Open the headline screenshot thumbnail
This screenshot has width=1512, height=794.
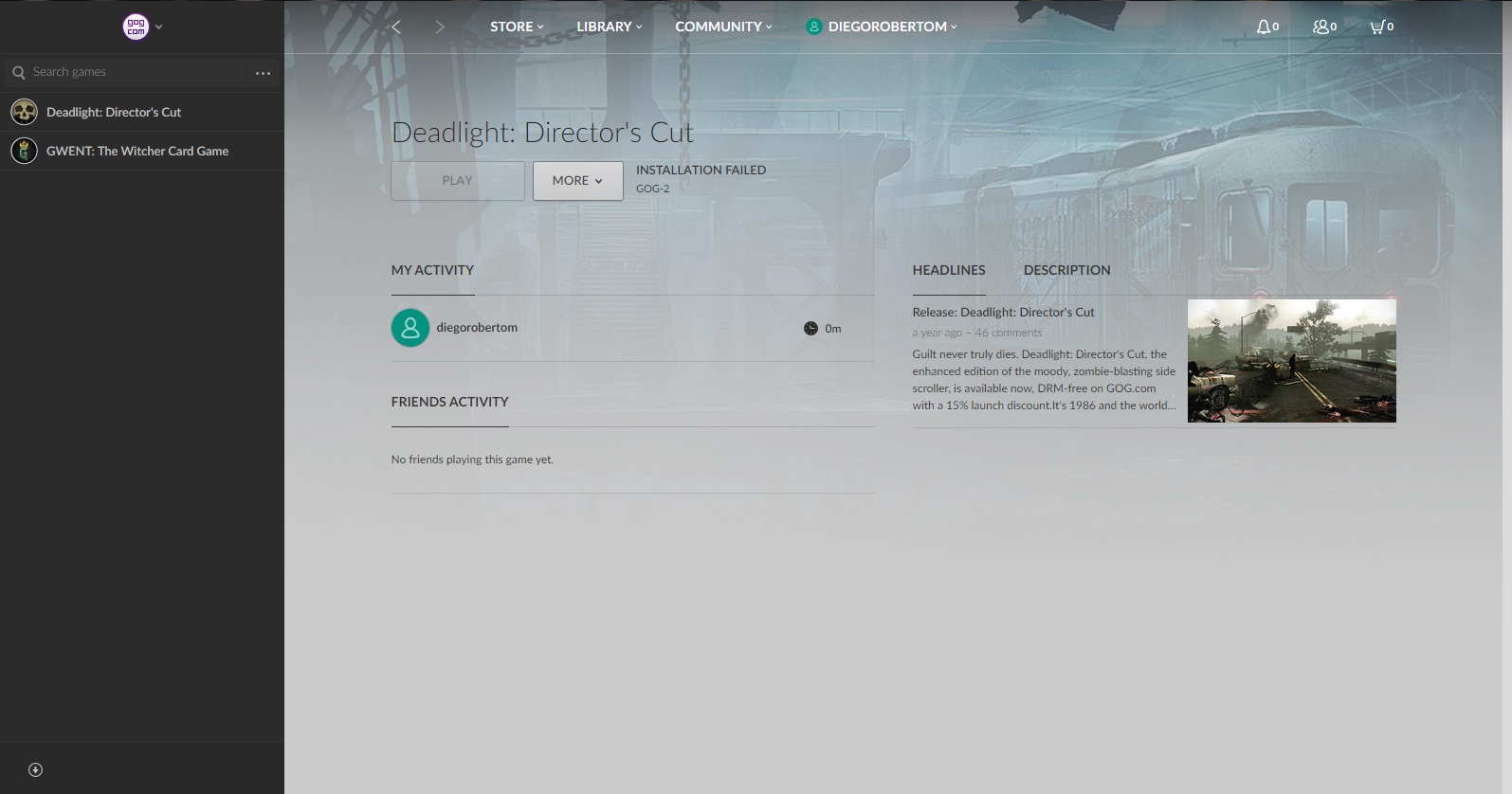pos(1291,361)
